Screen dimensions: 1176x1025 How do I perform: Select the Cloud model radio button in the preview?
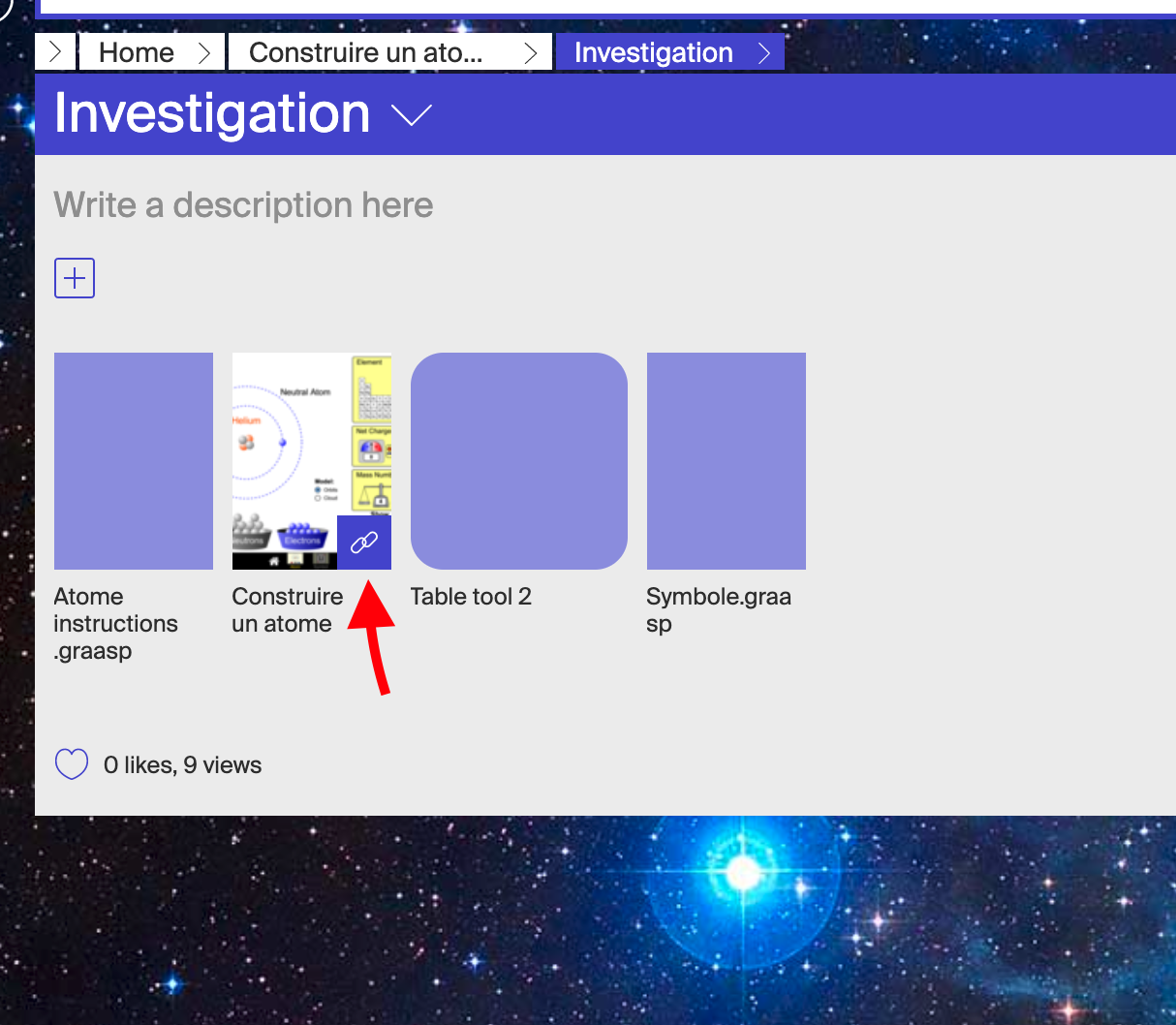click(x=317, y=498)
